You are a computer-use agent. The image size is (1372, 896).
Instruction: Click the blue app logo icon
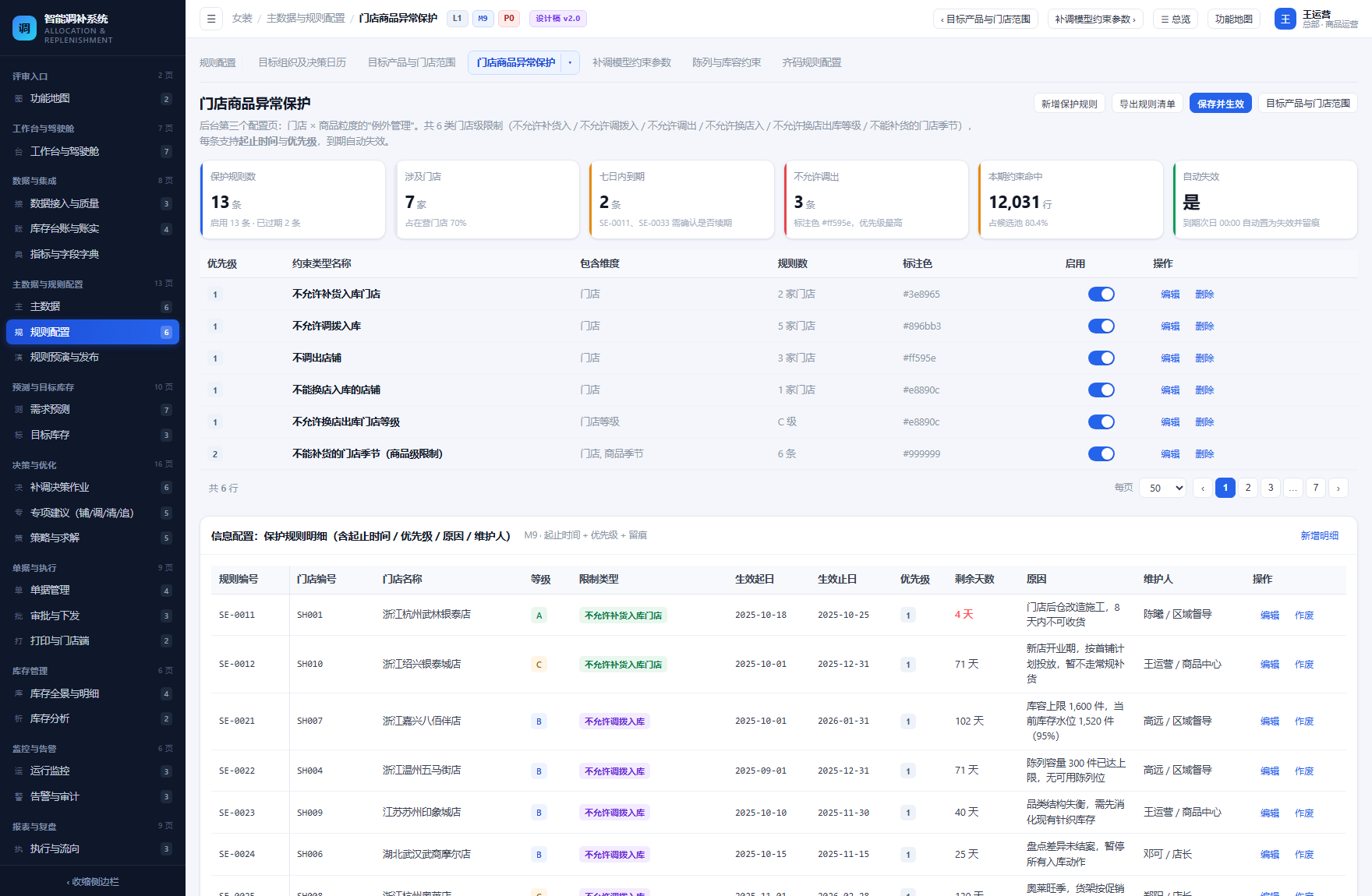coord(24,28)
